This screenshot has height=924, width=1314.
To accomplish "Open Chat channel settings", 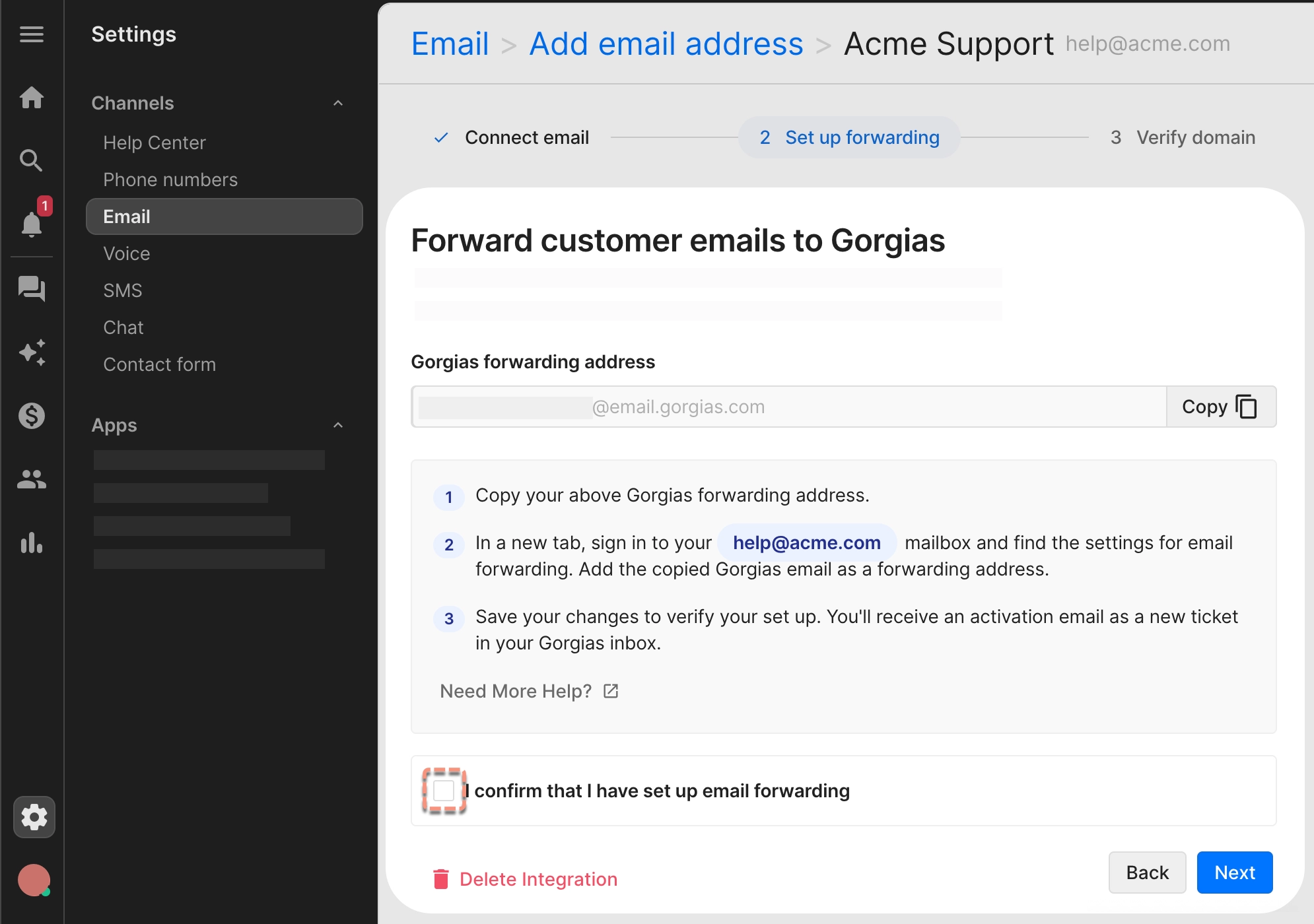I will tap(123, 327).
